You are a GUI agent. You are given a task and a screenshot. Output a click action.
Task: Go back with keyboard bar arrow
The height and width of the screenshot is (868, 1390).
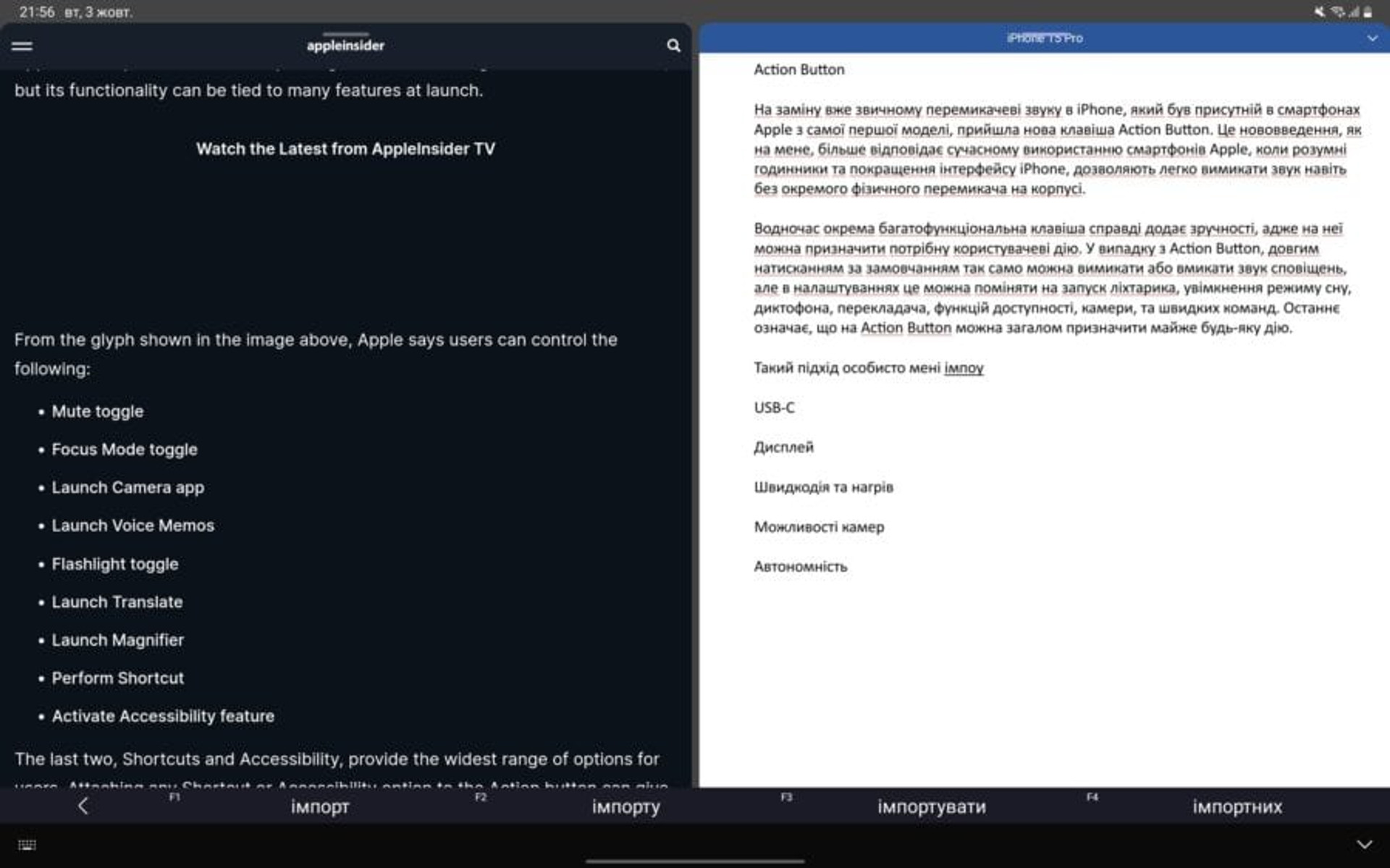[83, 806]
